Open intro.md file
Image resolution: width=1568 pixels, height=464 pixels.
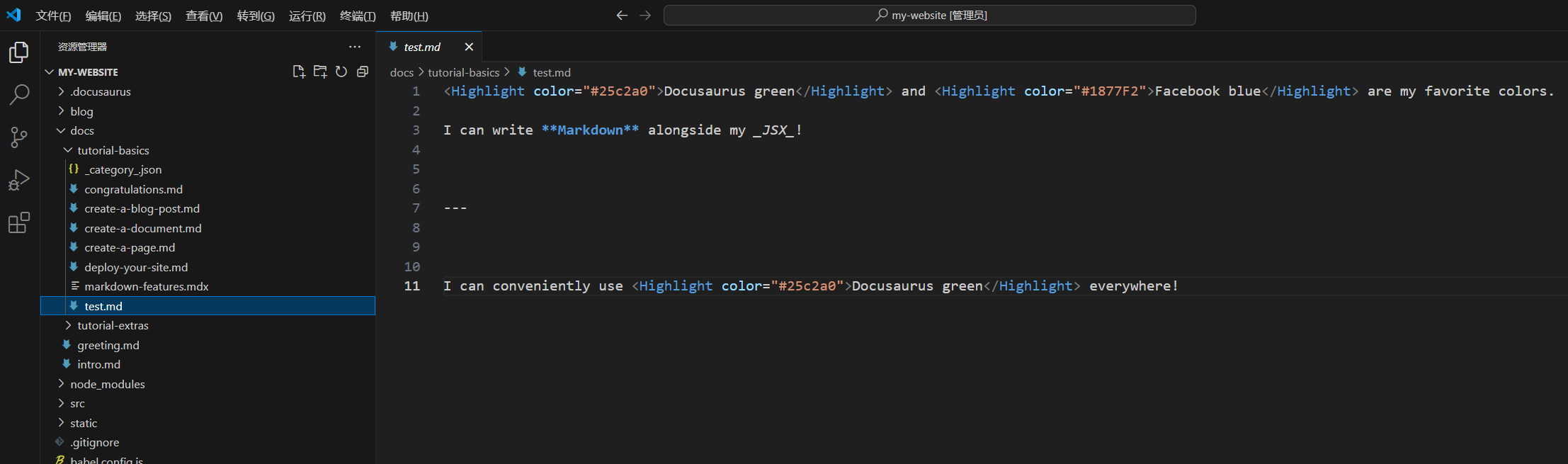208,364
